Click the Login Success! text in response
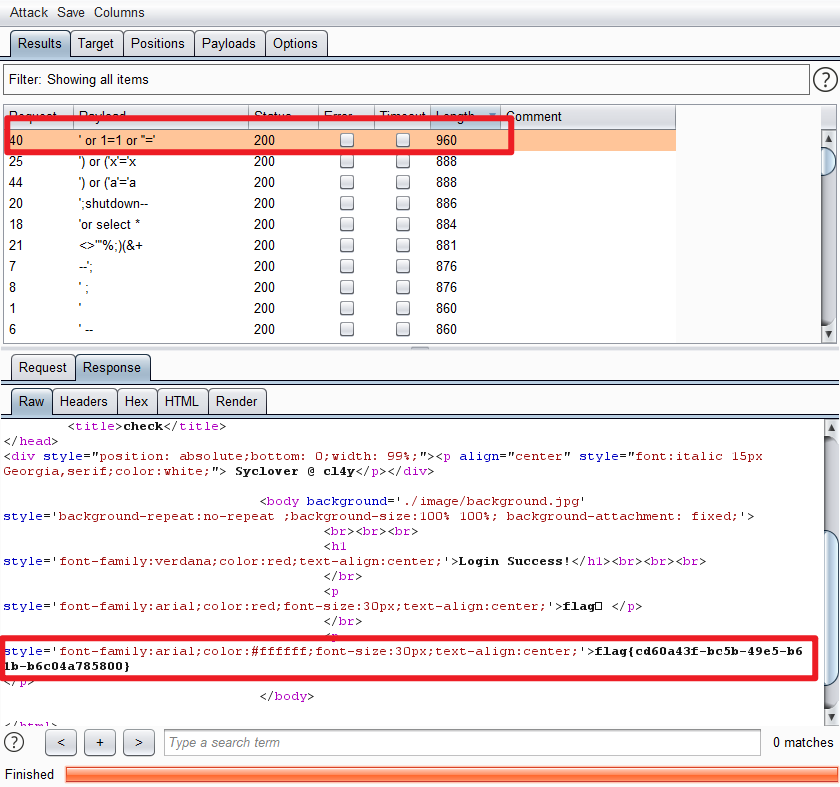Viewport: 840px width, 787px height. [514, 561]
